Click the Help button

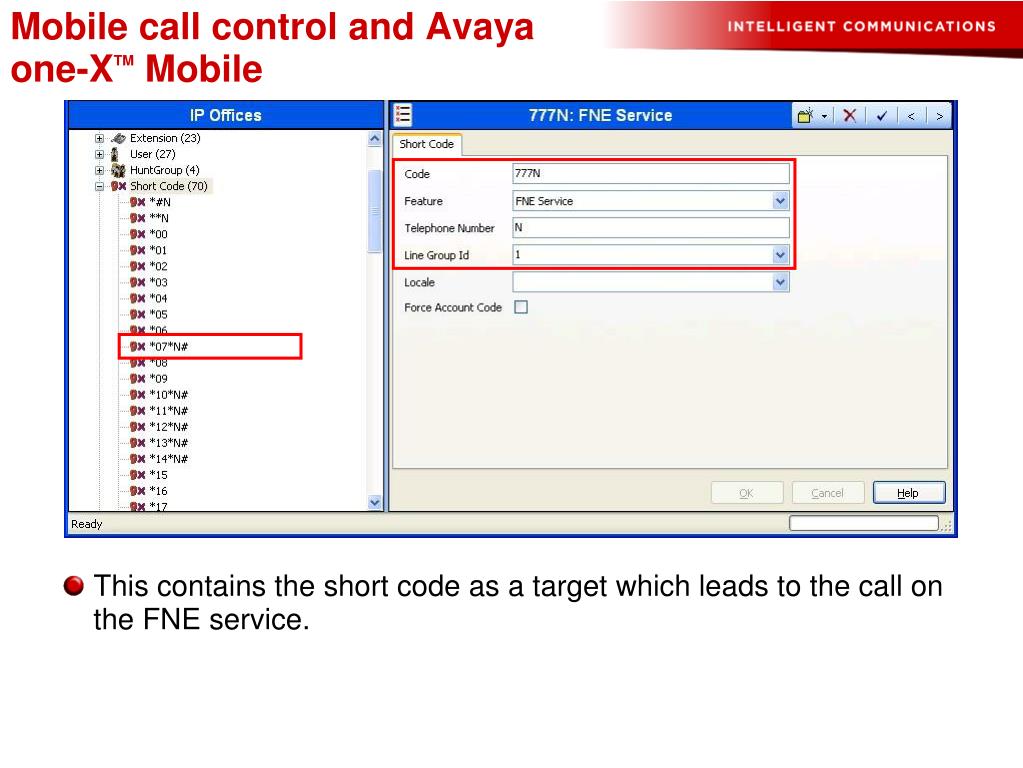click(x=908, y=493)
